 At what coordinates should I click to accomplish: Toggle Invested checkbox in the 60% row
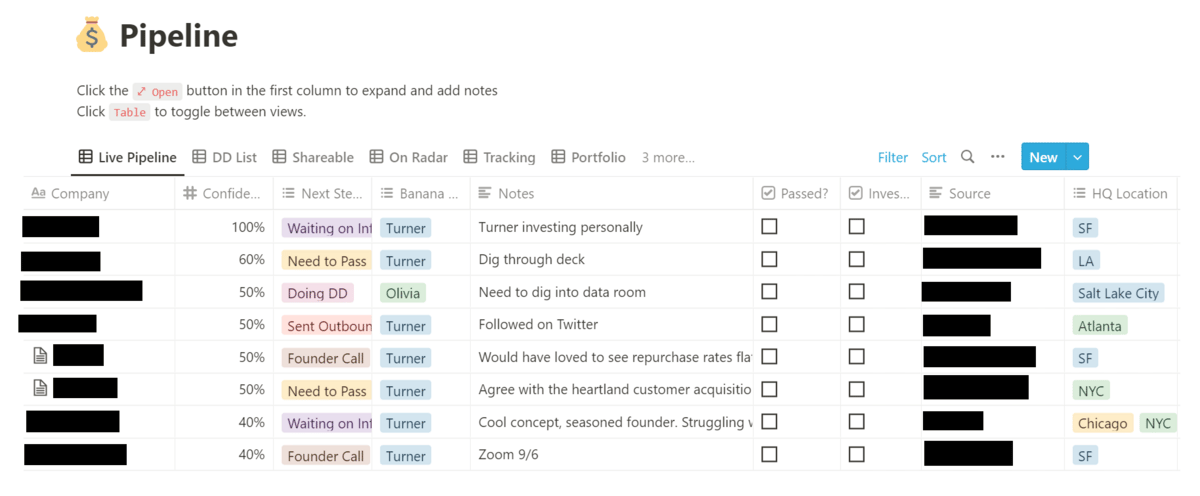coord(857,260)
